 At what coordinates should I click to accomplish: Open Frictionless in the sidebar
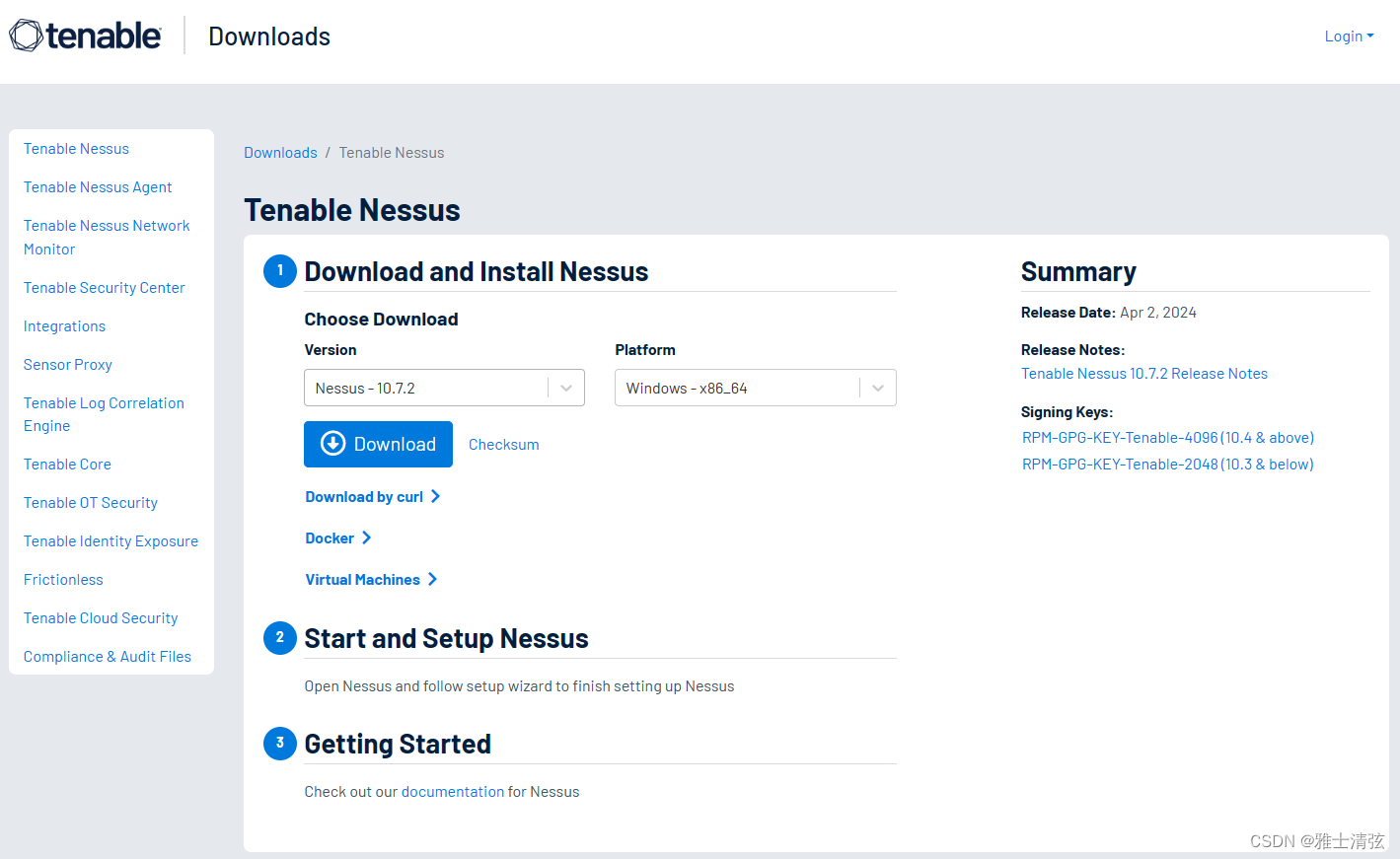63,580
